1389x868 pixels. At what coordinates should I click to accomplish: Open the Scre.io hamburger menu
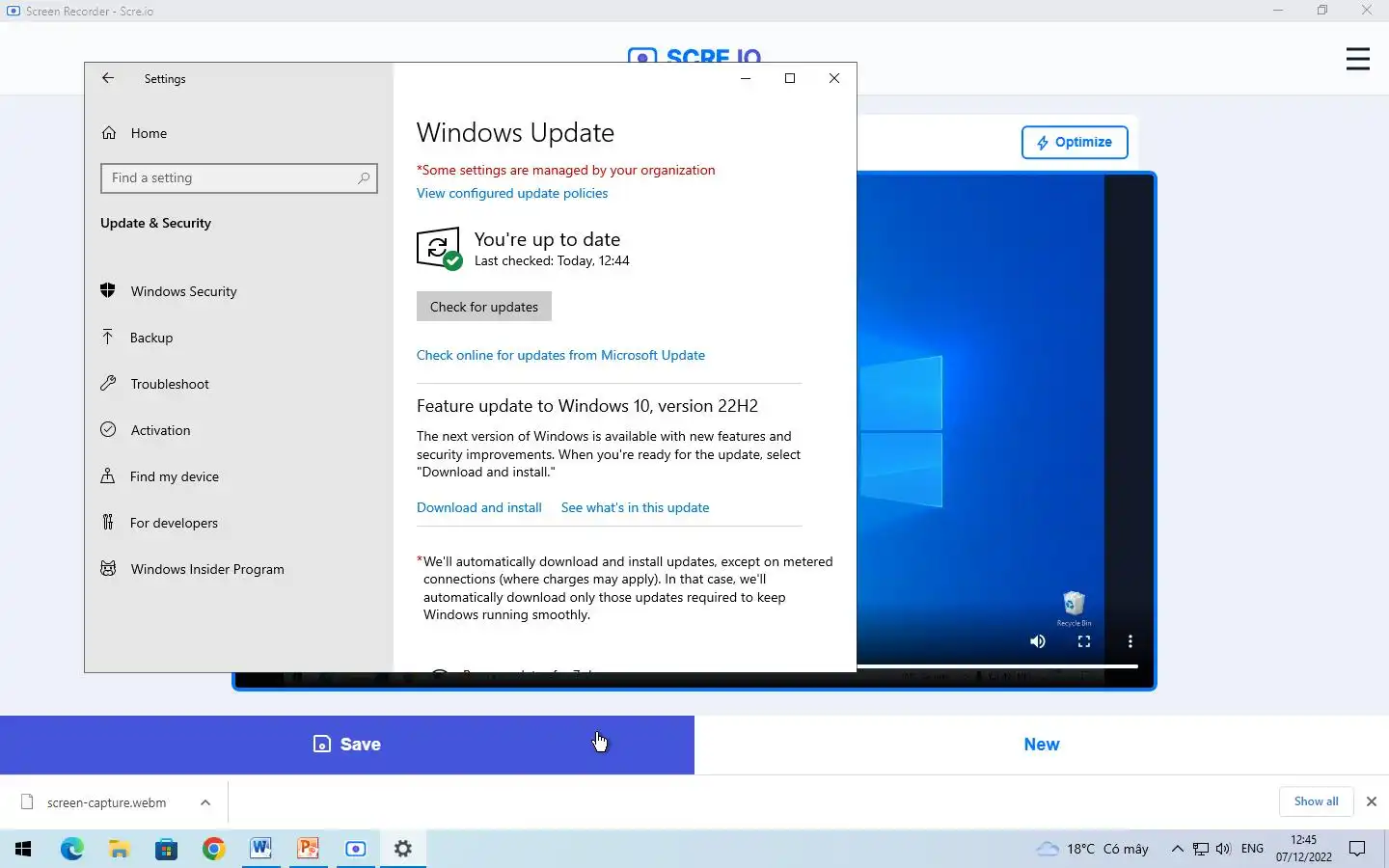[x=1358, y=59]
